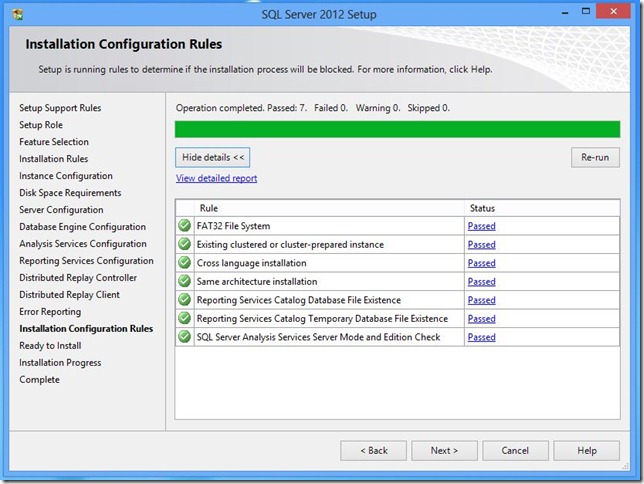Screen dimensions: 644x484
Task: Cancel the SQL Server setup
Action: coord(515,451)
